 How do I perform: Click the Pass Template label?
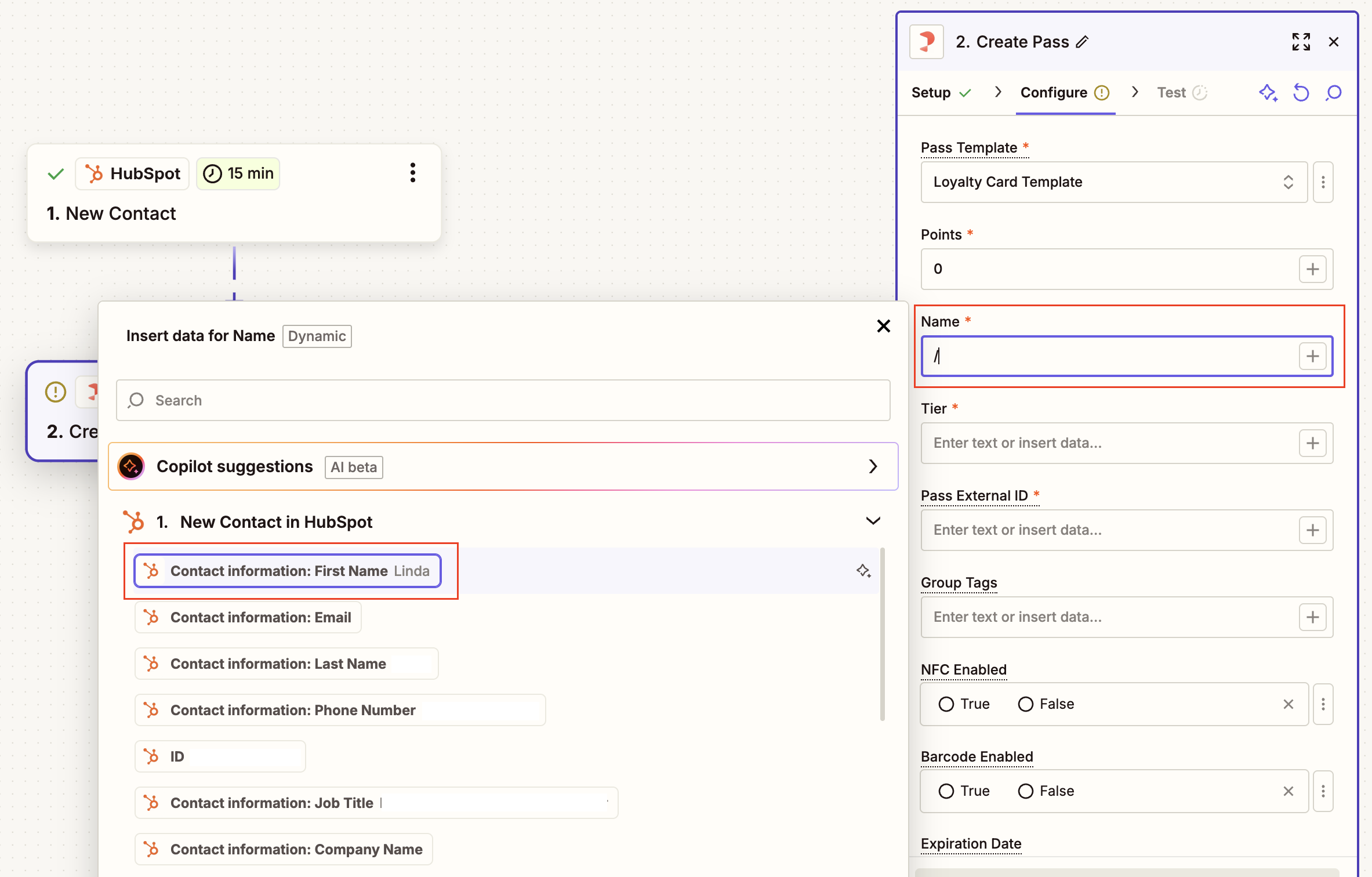[x=969, y=147]
